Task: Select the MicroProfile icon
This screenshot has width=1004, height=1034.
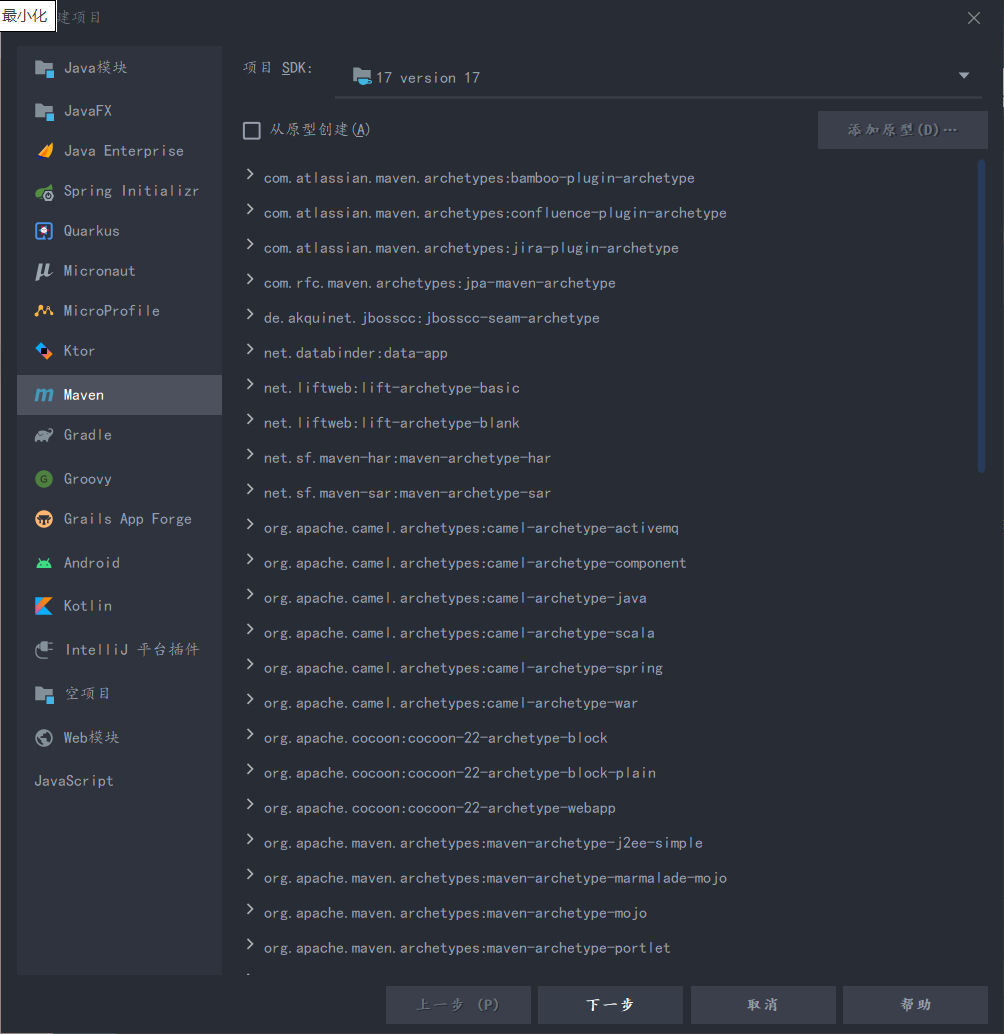Action: tap(44, 311)
